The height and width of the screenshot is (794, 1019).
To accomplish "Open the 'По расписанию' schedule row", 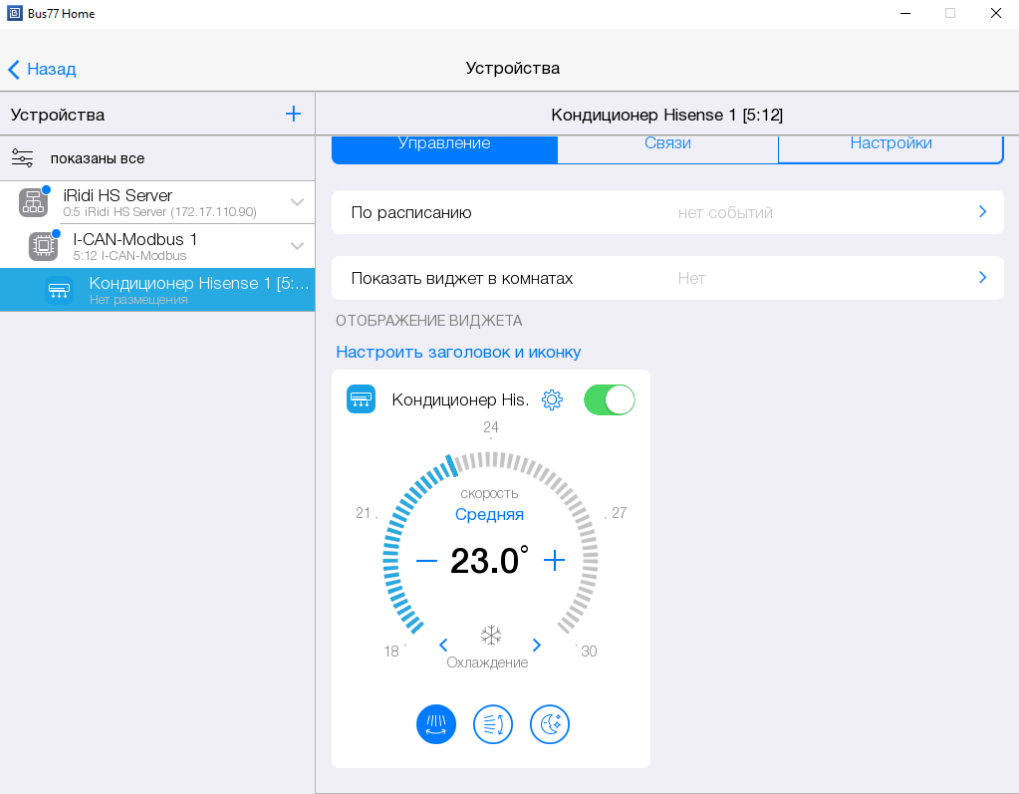I will point(667,212).
